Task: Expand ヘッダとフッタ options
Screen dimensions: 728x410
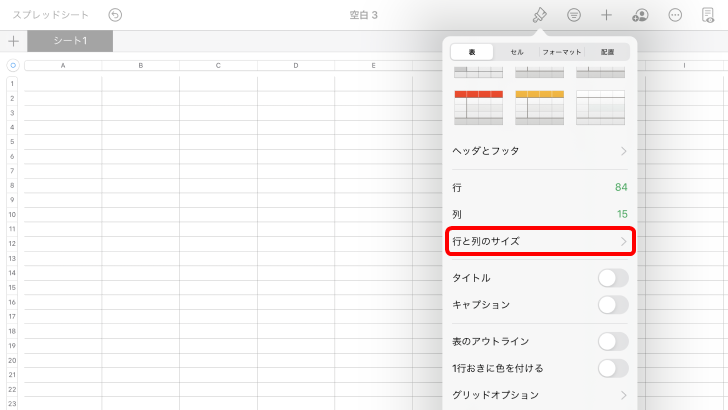Action: (539, 151)
